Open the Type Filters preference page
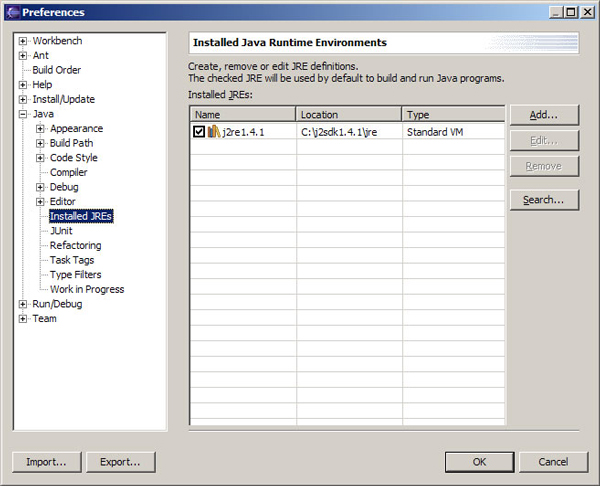600x486 pixels. [x=76, y=274]
